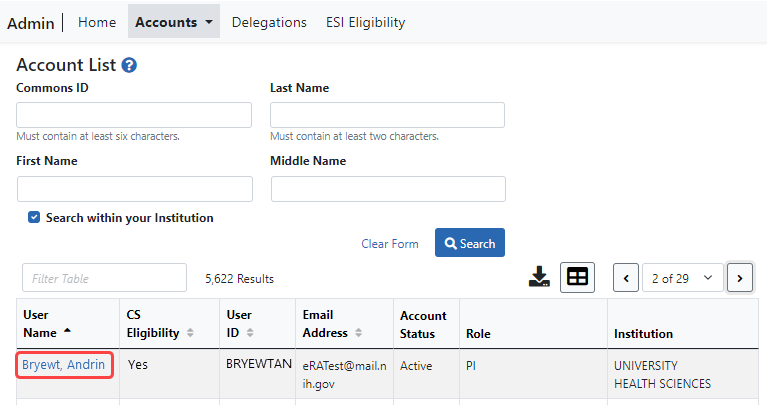Uncheck Search within your Institution
Viewport: 768px width, 405px height.
pos(34,217)
